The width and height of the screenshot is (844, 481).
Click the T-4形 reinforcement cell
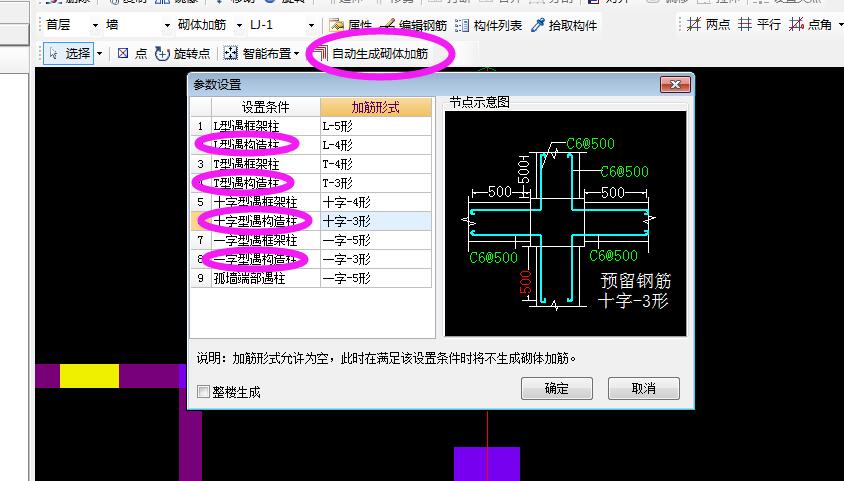point(376,164)
